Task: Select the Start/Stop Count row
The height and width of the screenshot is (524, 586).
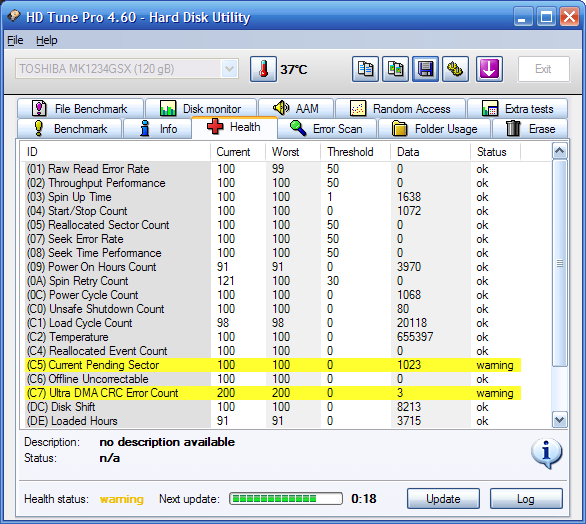Action: coord(273,211)
